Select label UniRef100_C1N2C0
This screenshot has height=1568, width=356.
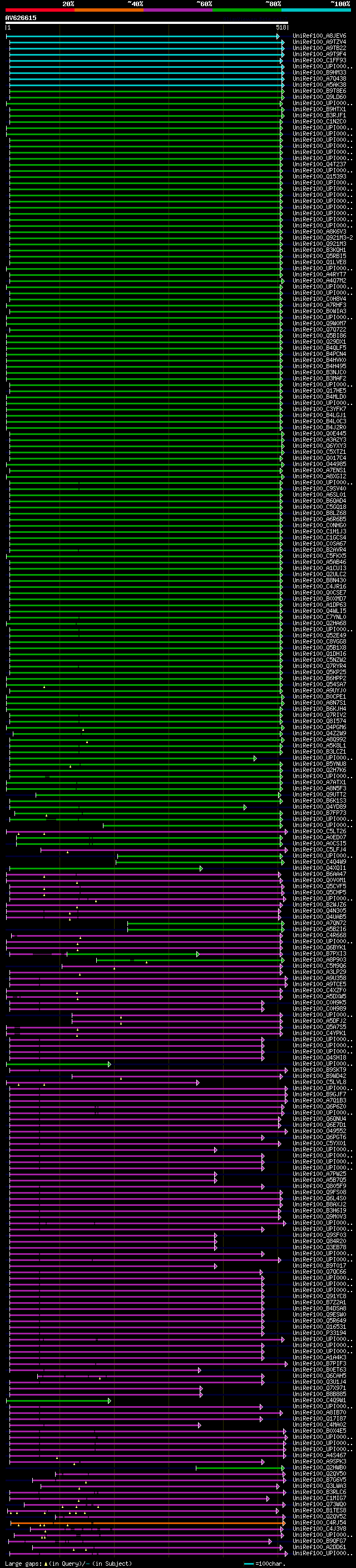pos(319,122)
